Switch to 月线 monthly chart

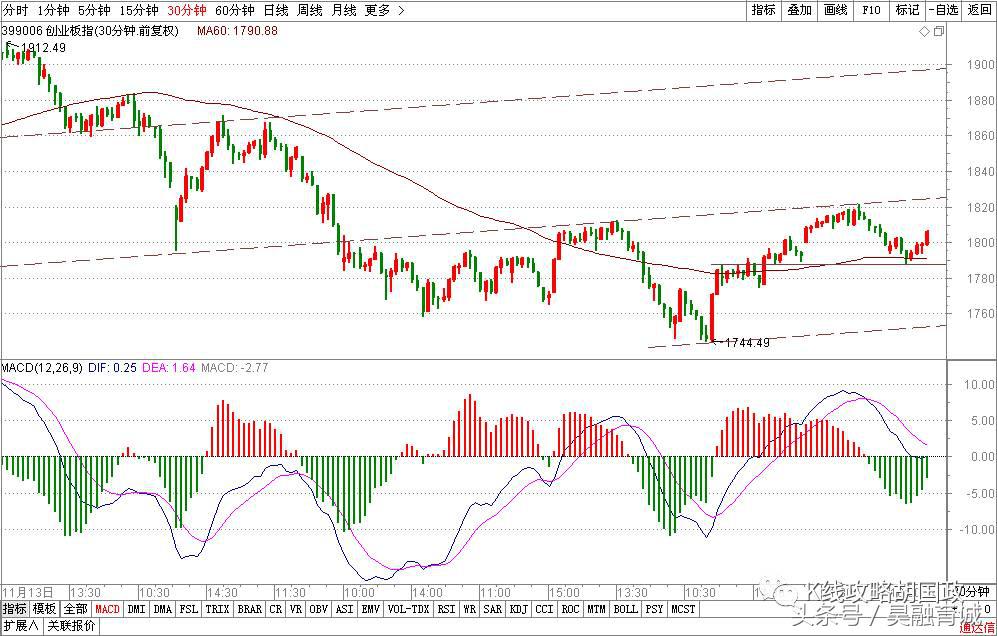[x=344, y=10]
